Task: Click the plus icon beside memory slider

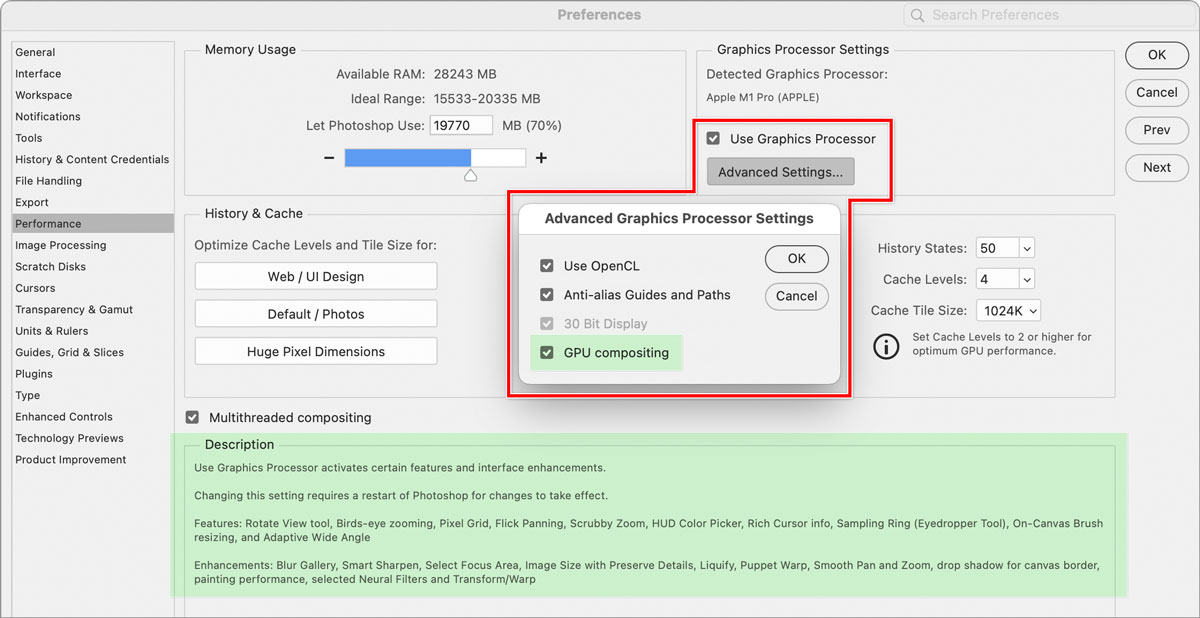Action: click(541, 158)
